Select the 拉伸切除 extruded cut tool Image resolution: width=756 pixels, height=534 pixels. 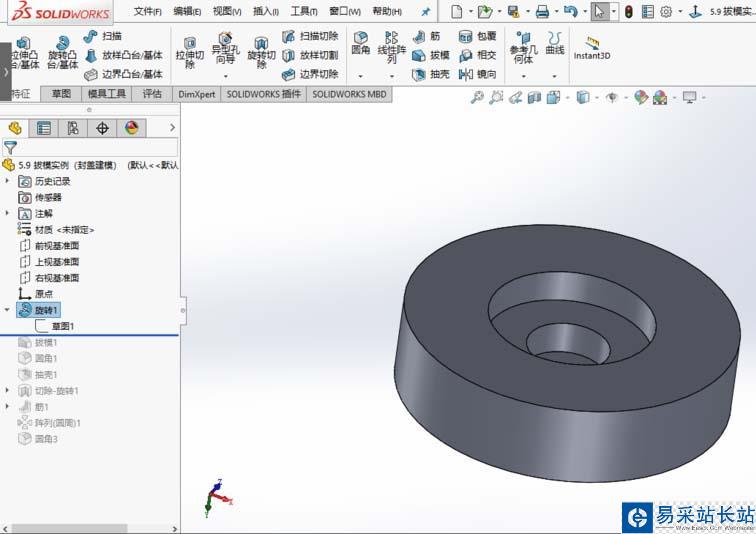(x=188, y=52)
